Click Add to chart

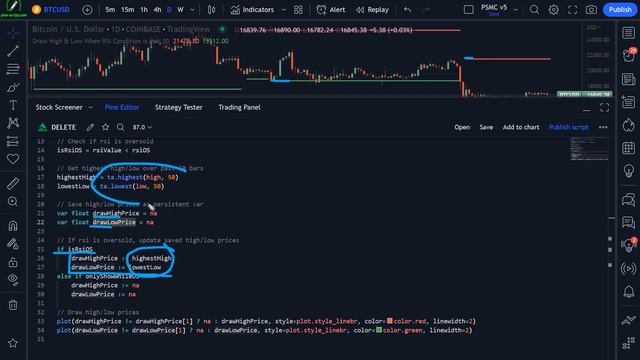point(521,127)
